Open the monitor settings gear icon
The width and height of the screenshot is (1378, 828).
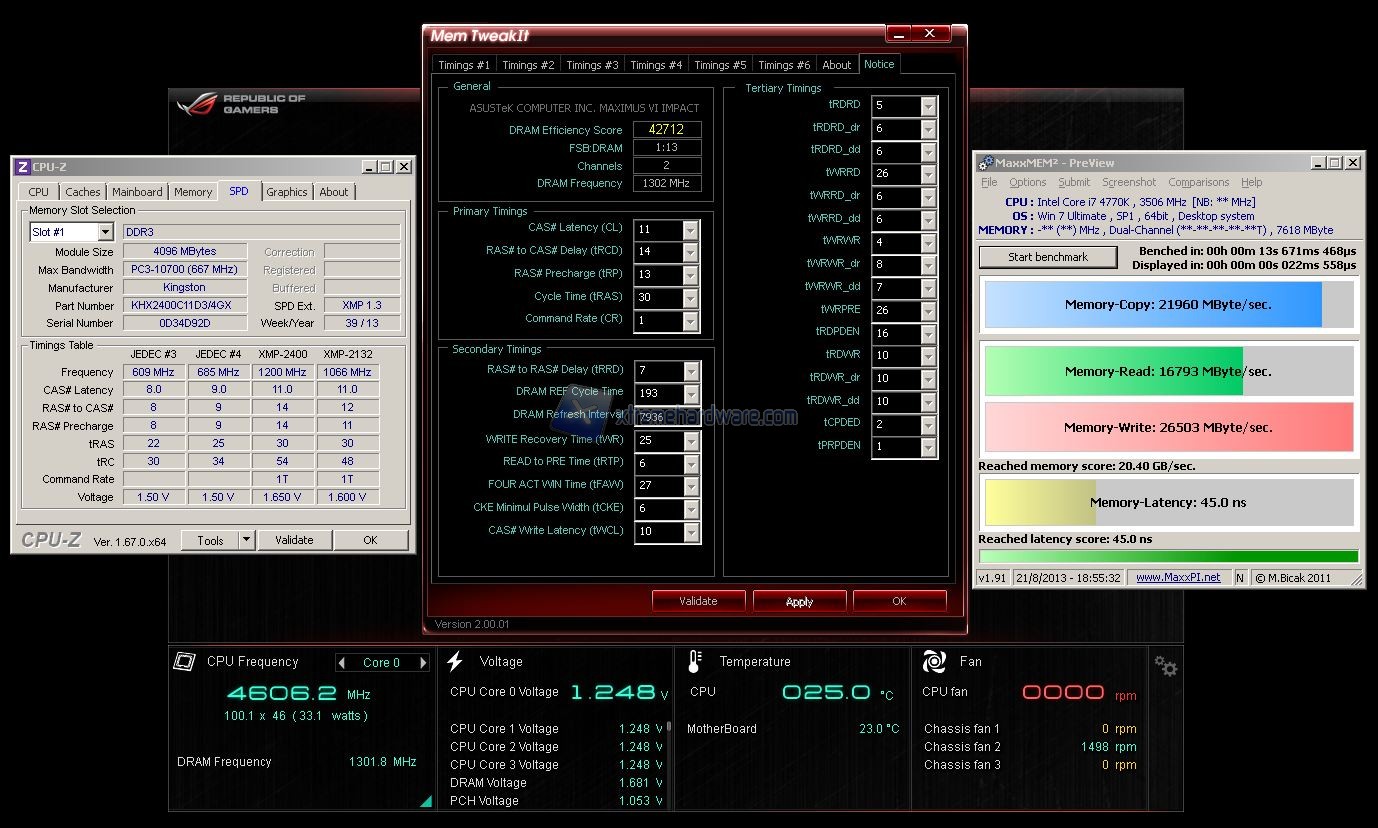coord(1165,666)
